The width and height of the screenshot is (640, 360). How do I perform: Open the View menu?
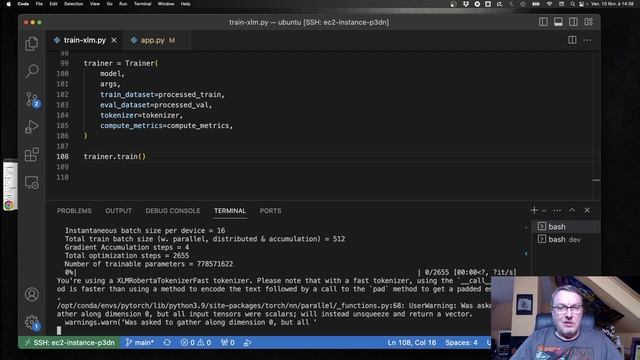[95, 4]
